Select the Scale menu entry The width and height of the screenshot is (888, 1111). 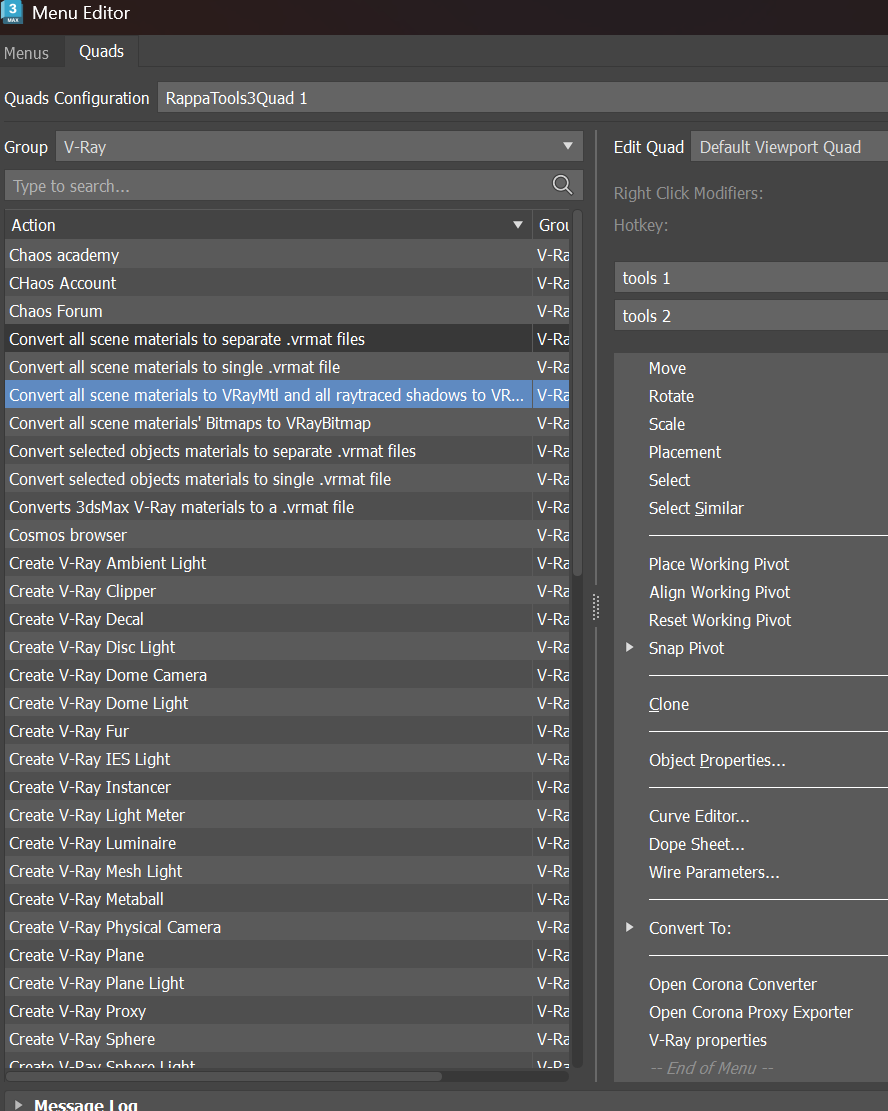click(x=667, y=424)
